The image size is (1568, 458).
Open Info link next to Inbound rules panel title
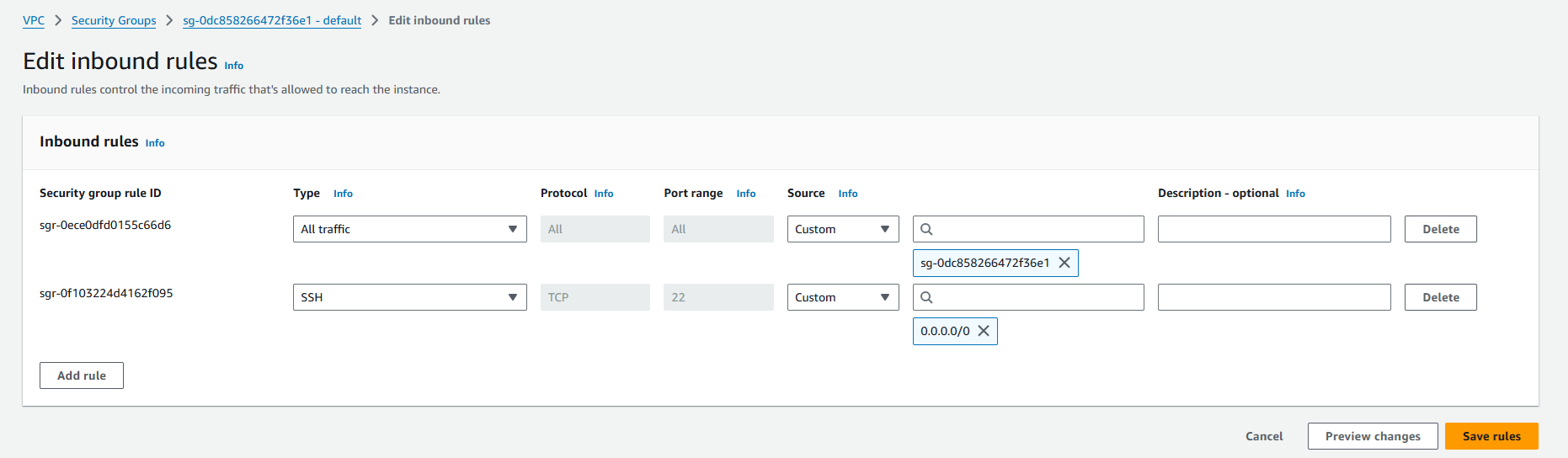point(155,143)
